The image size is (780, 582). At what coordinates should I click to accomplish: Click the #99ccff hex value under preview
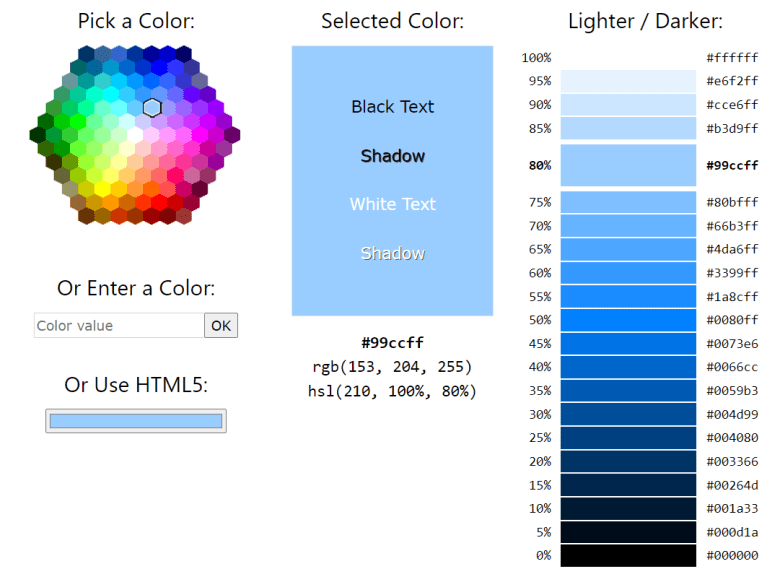coord(392,343)
